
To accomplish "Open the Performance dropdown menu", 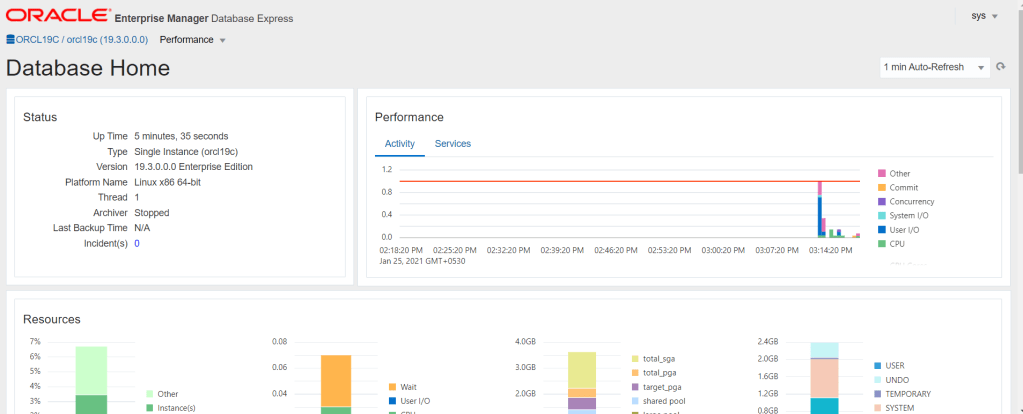I will [193, 40].
